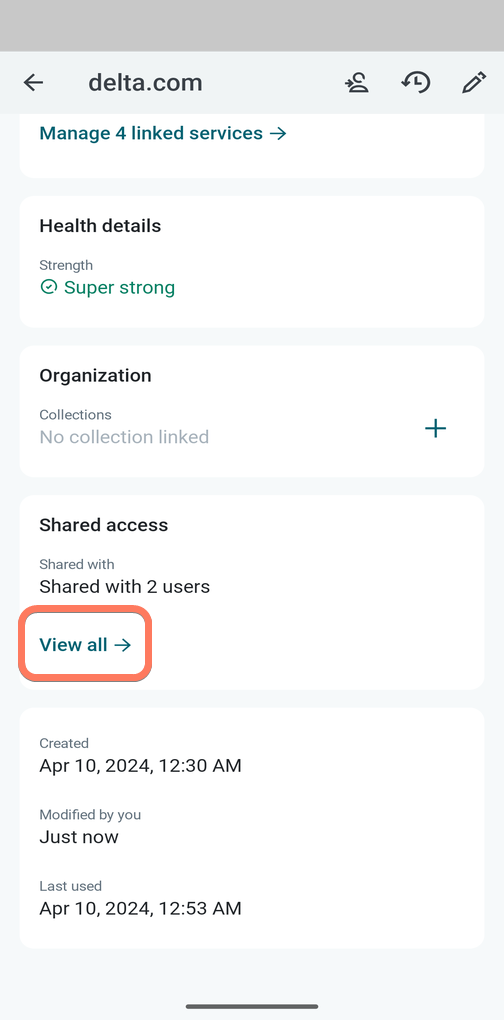Tap No collection linked placeholder
The height and width of the screenshot is (1020, 504).
tap(124, 436)
